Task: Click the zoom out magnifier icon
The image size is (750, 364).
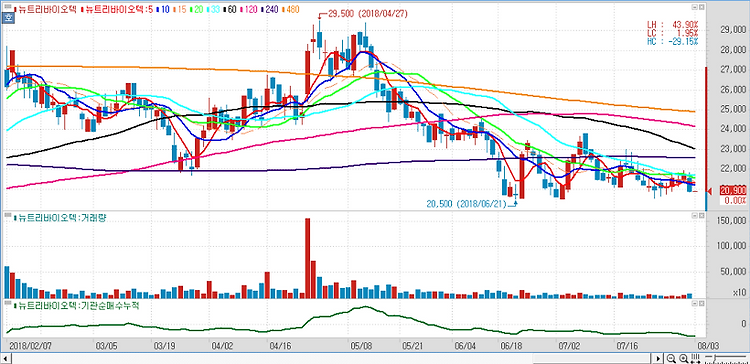Action: (671, 358)
